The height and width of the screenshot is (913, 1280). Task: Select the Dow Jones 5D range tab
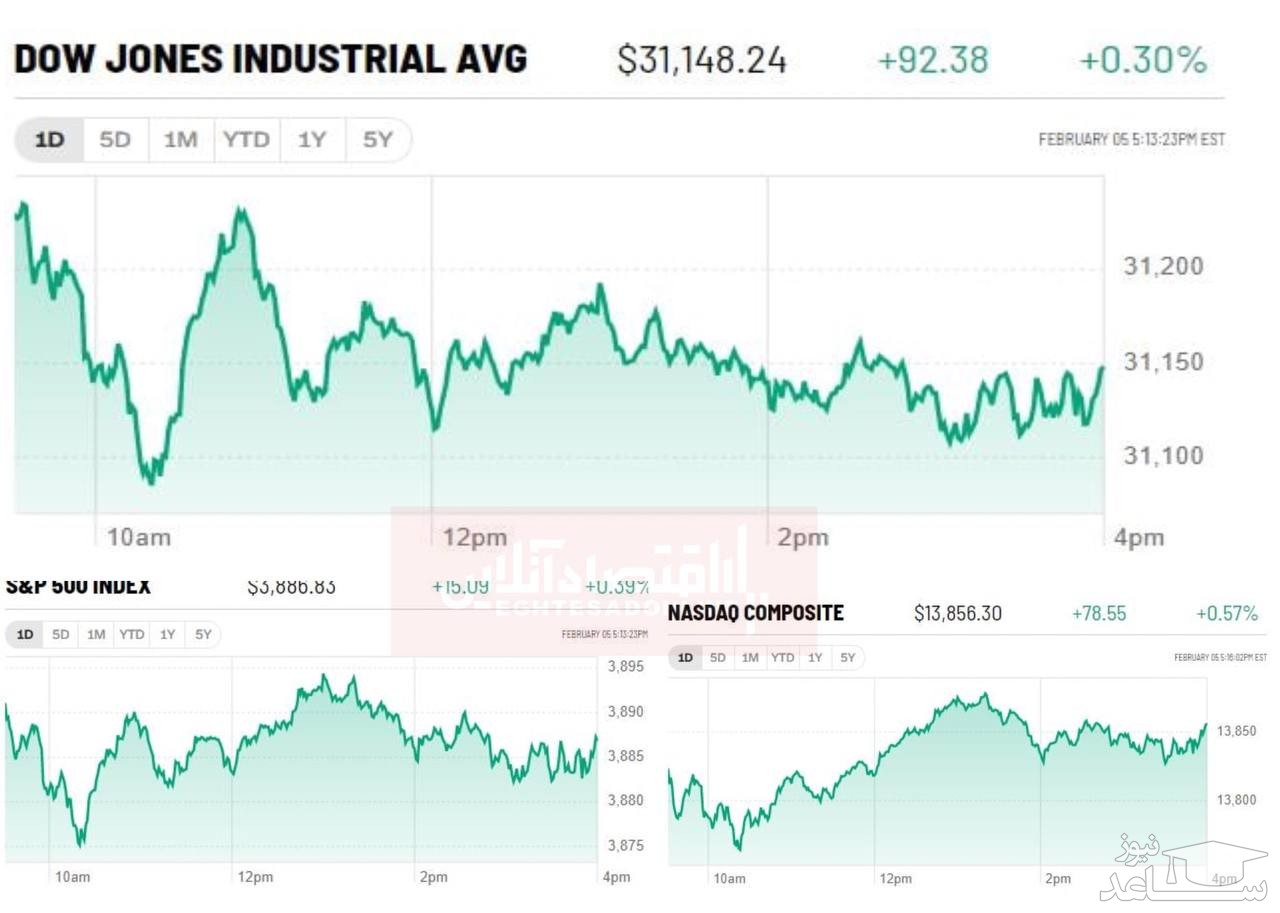point(115,140)
